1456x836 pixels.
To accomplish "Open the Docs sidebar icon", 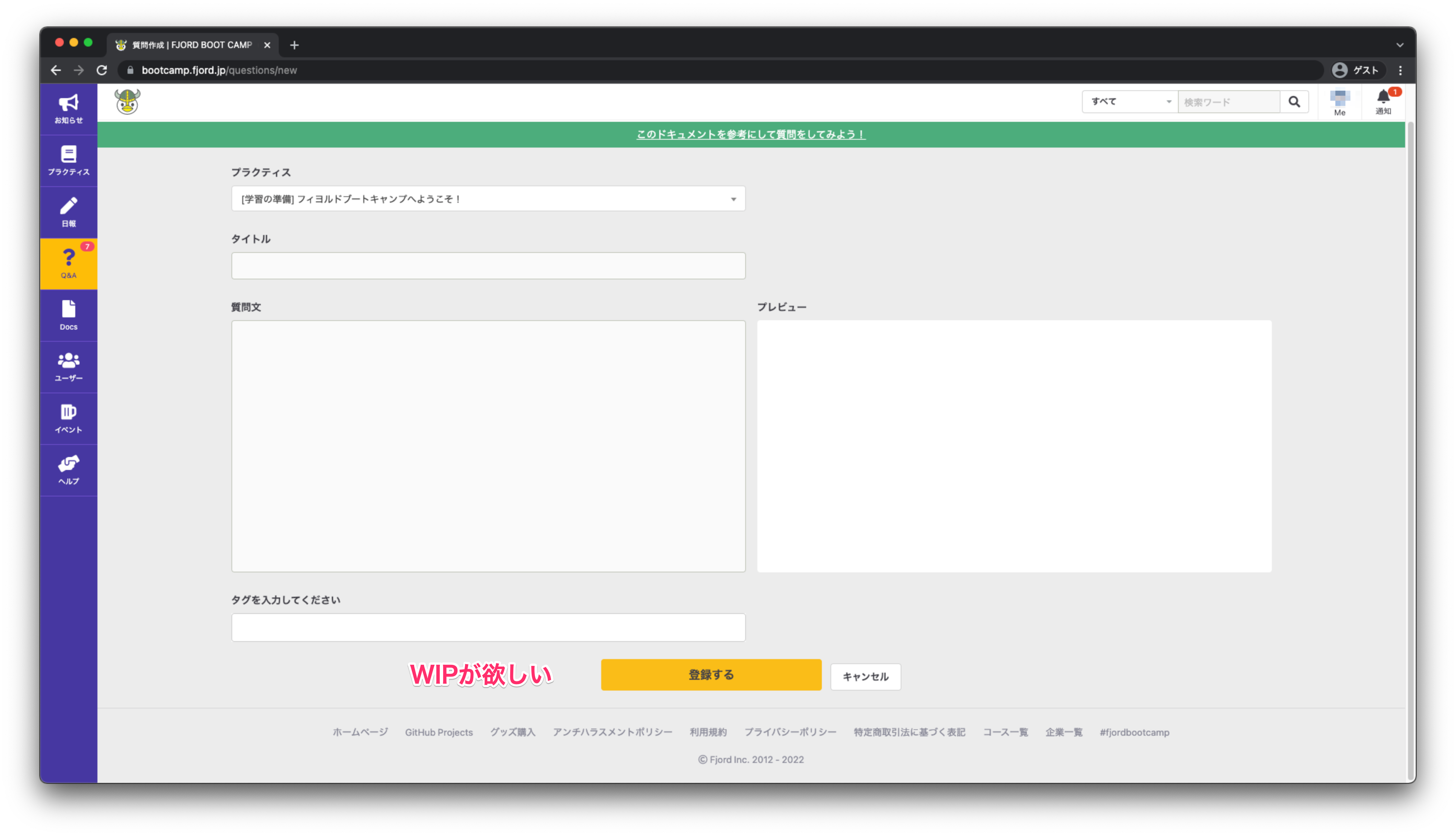I will [68, 315].
